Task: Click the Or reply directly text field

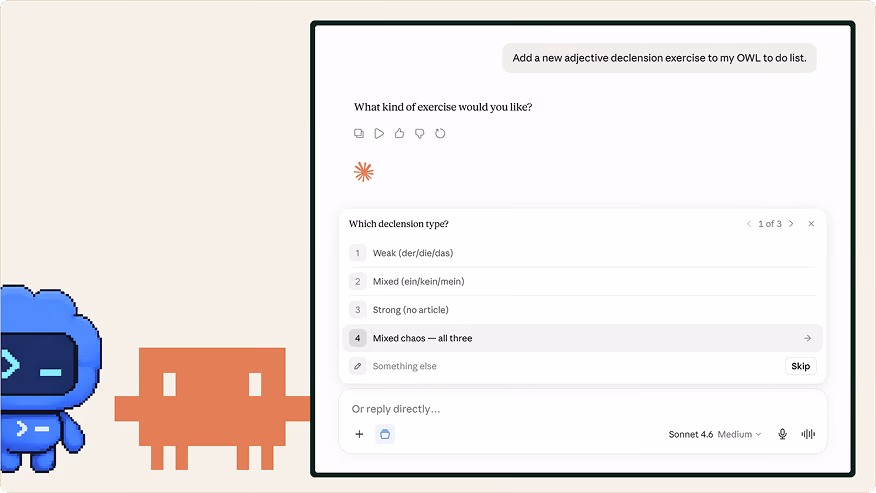Action: (x=582, y=409)
